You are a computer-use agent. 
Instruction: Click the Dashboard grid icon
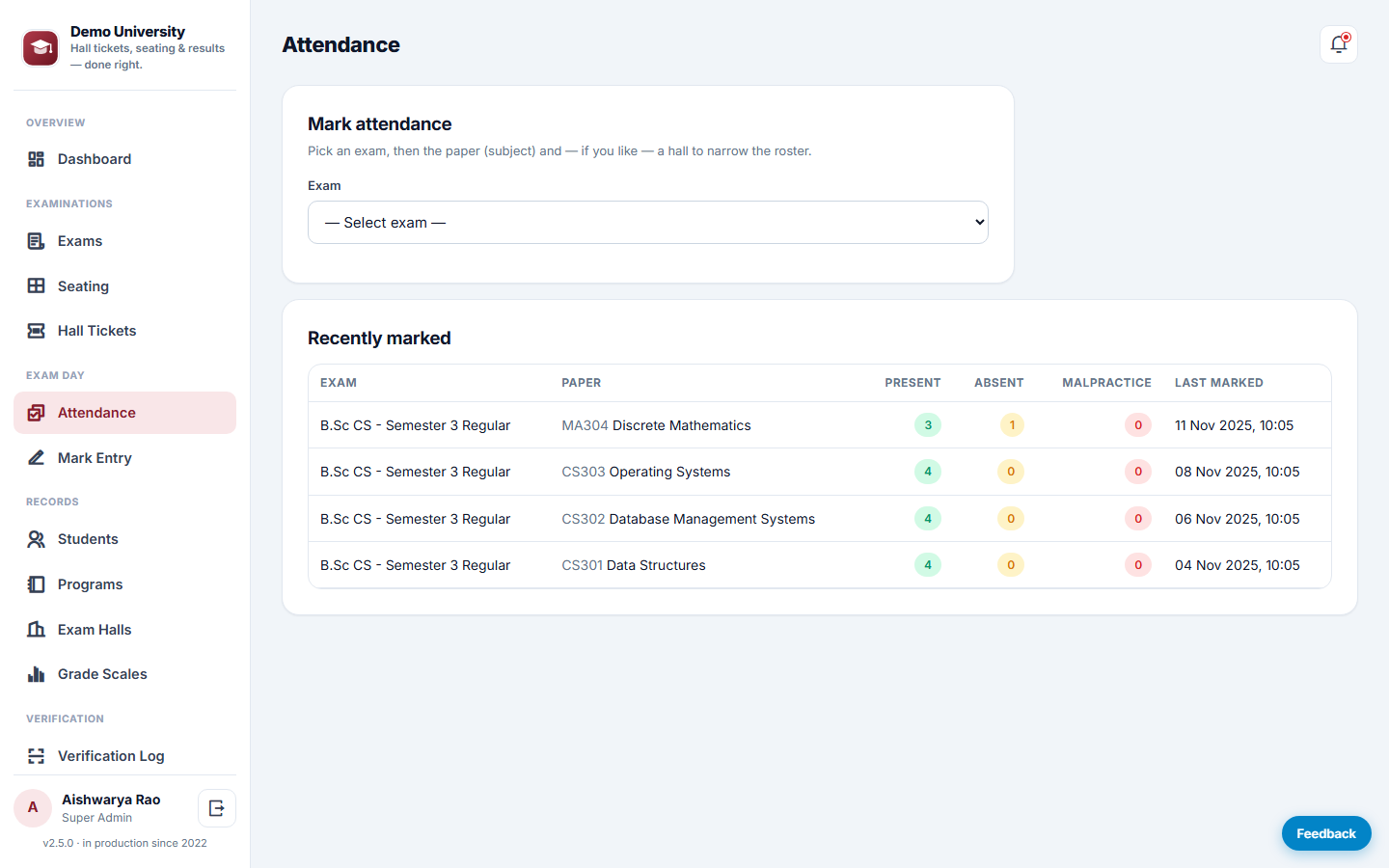(x=37, y=159)
